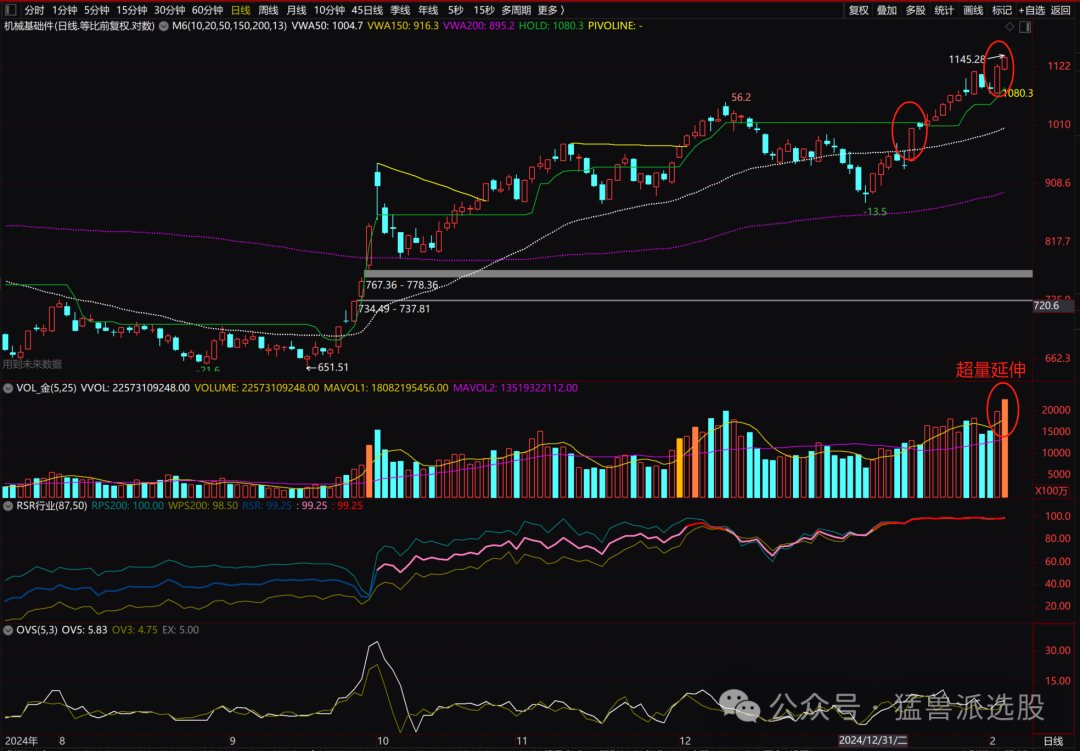Image resolution: width=1080 pixels, height=751 pixels.
Task: Click the diamond marker icon above the chart
Action: click(x=1010, y=26)
